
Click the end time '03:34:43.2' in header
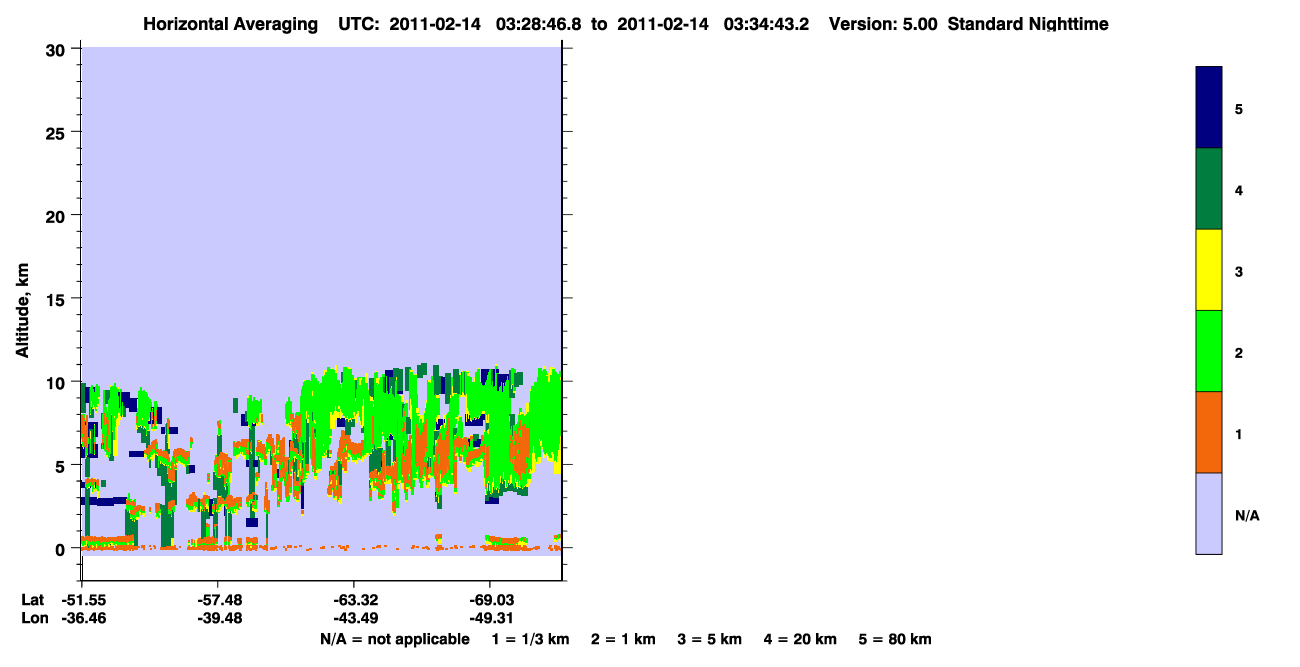click(766, 24)
